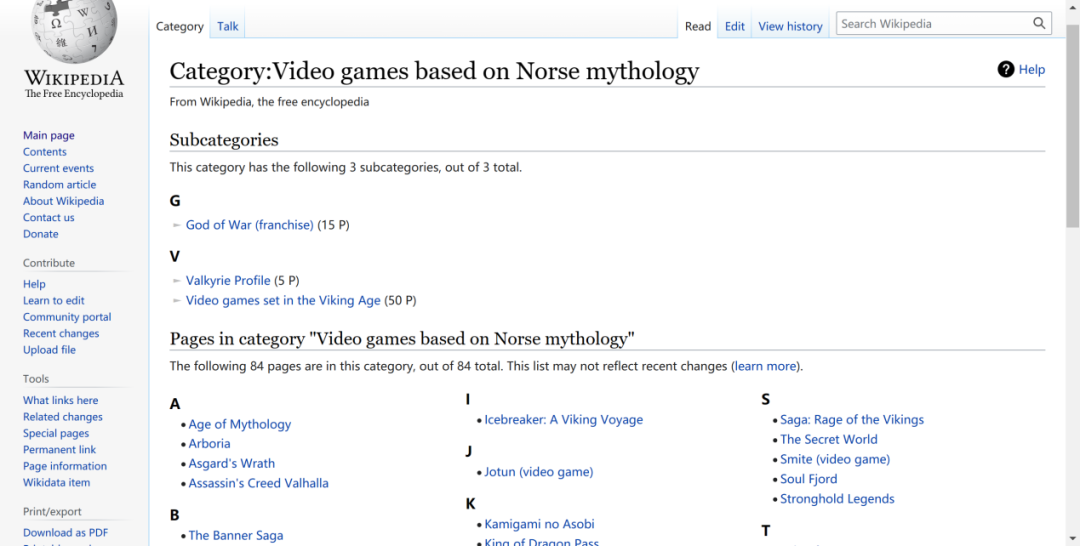Viewport: 1080px width, 546px height.
Task: Open Assassin's Creed Valhalla link
Action: point(258,484)
